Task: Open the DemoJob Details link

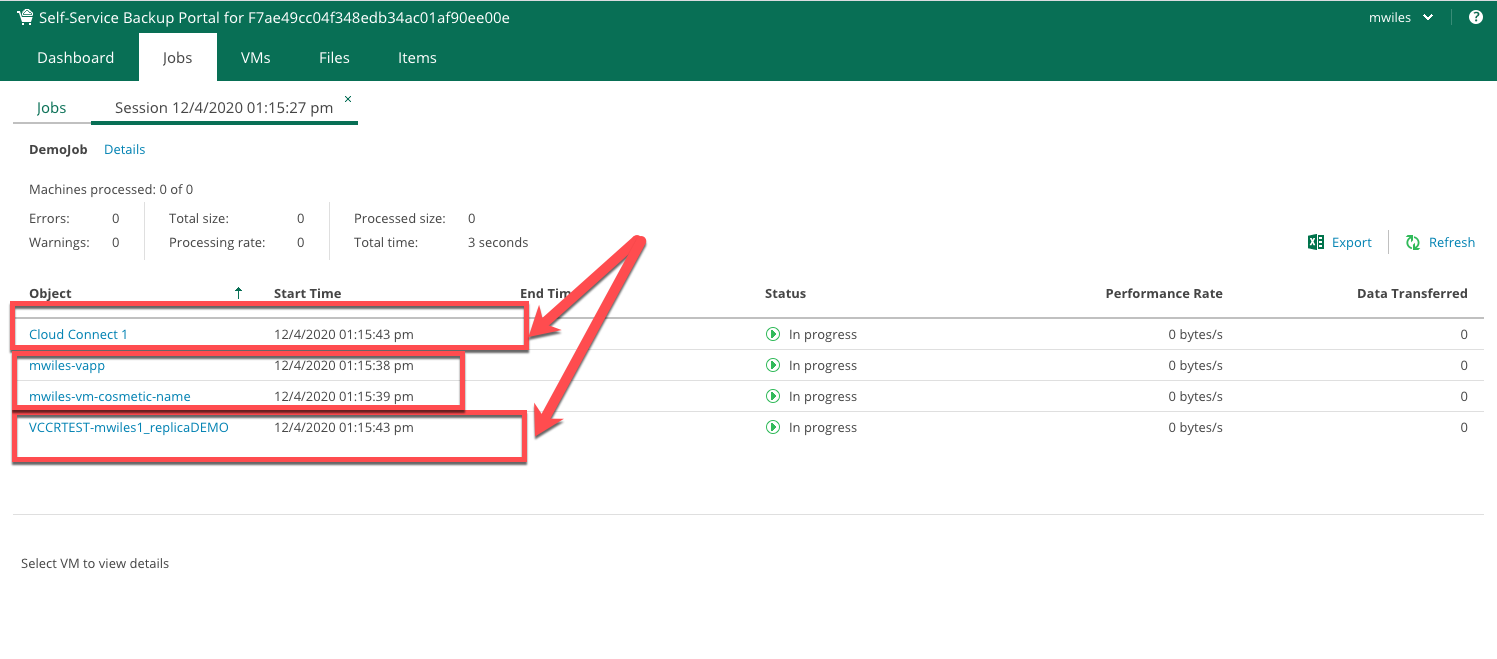Action: pos(125,149)
